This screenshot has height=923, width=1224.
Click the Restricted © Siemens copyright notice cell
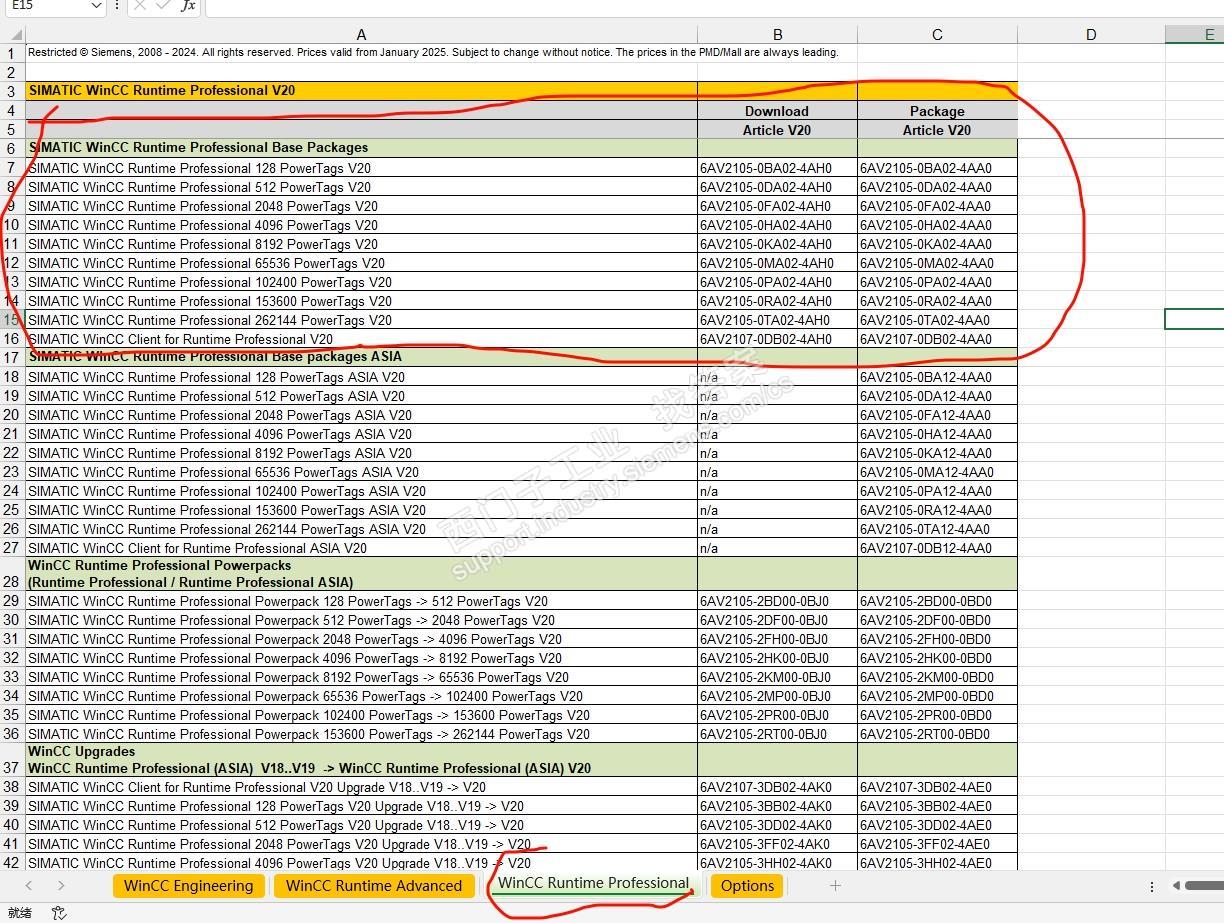click(361, 53)
